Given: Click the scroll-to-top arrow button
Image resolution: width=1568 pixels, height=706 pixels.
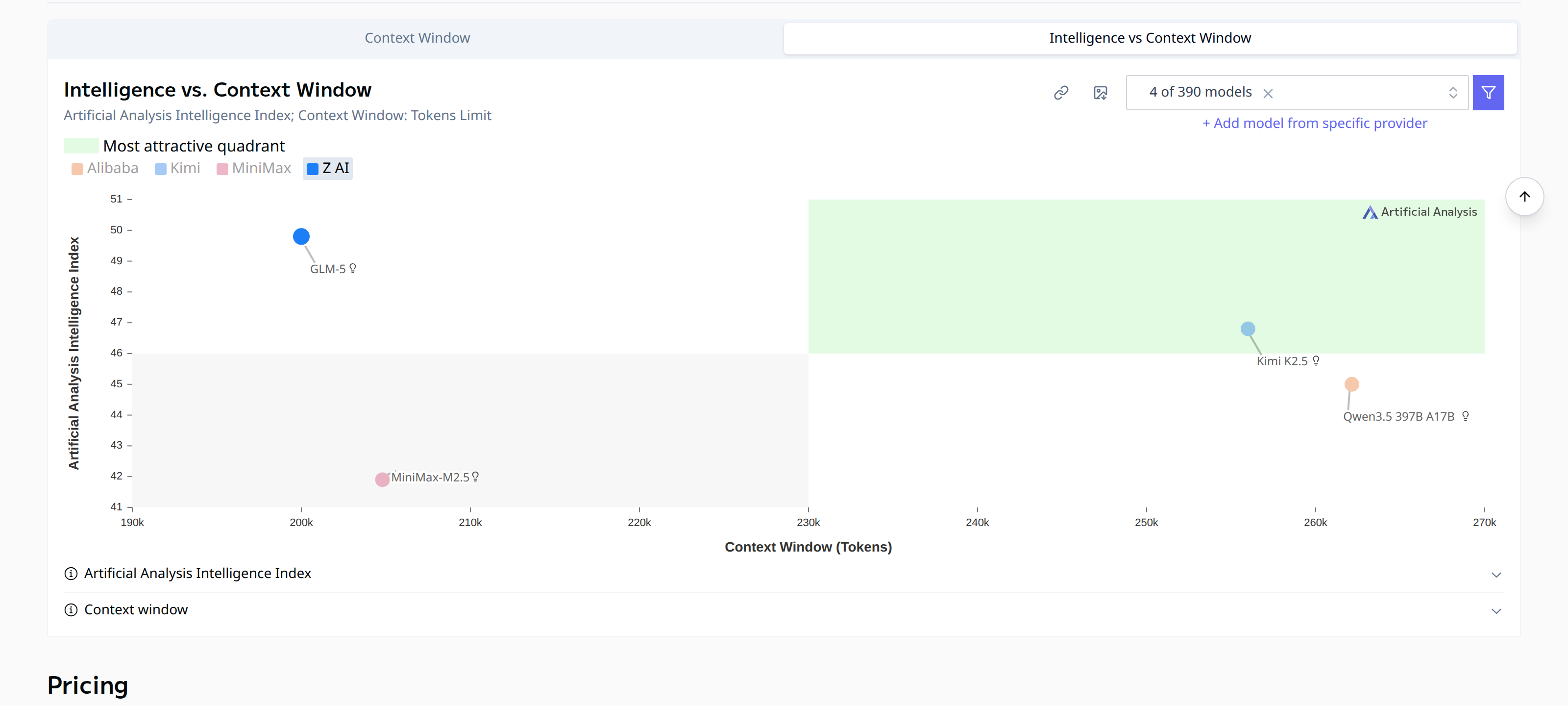Looking at the screenshot, I should (x=1525, y=196).
